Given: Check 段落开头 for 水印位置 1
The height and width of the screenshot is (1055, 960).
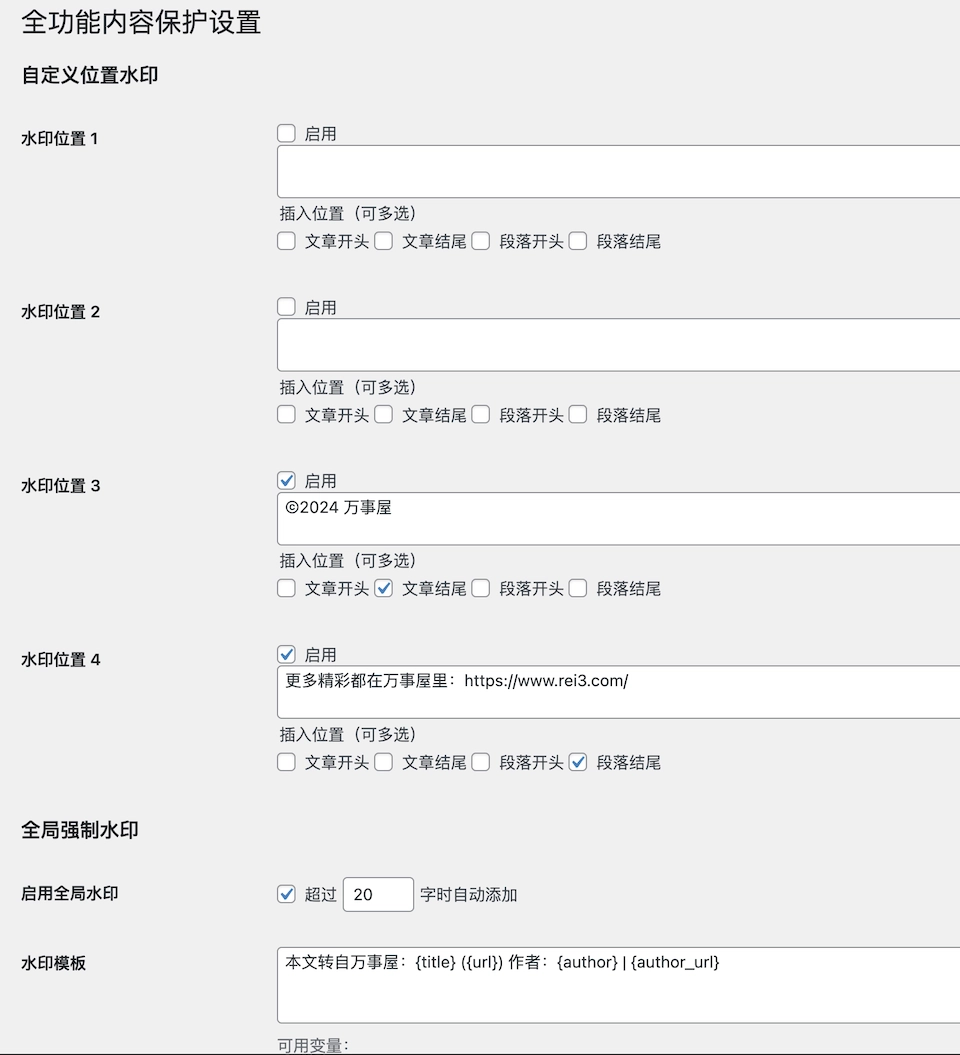Looking at the screenshot, I should [480, 241].
